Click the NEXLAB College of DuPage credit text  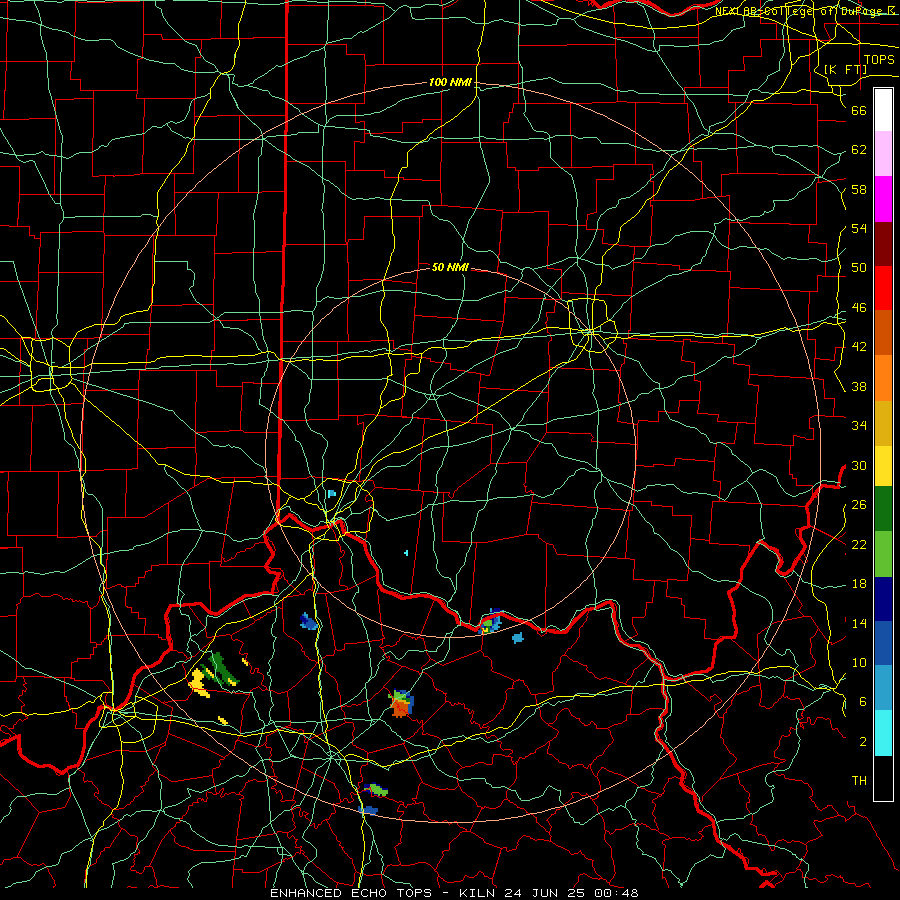(x=806, y=11)
